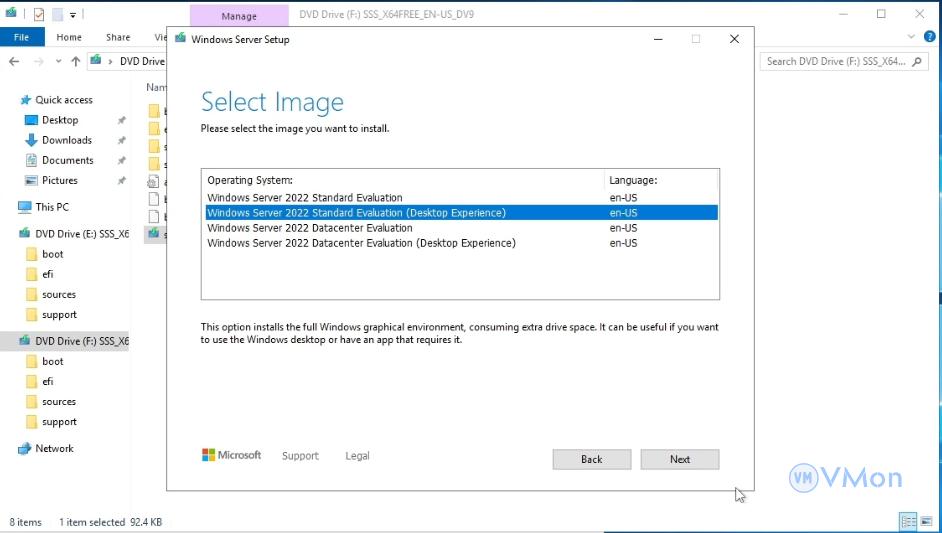Select Standard Evaluation (Desktop Experience) image

(x=461, y=213)
